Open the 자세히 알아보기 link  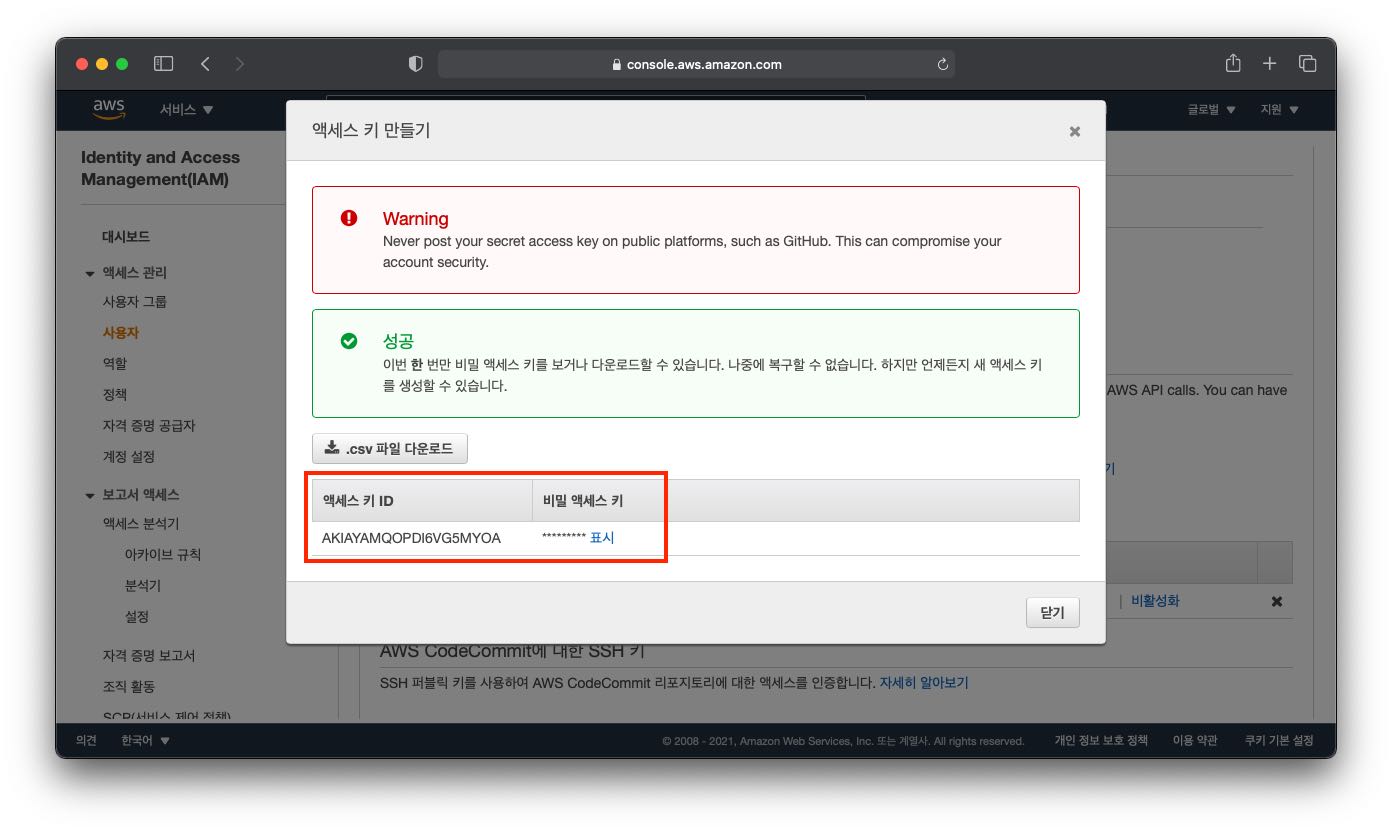pos(924,683)
